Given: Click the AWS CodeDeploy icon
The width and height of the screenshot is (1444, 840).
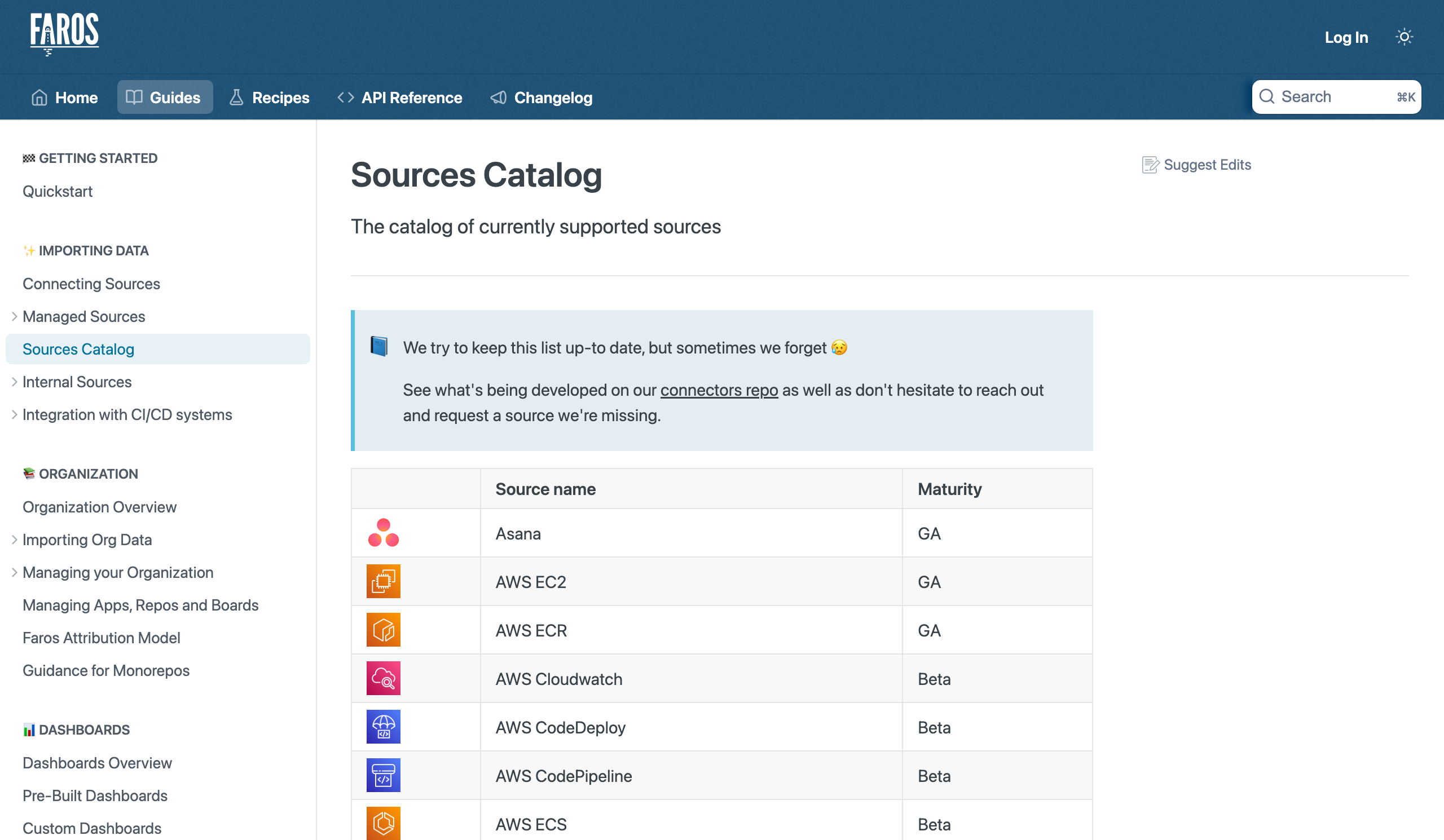Looking at the screenshot, I should pos(384,727).
